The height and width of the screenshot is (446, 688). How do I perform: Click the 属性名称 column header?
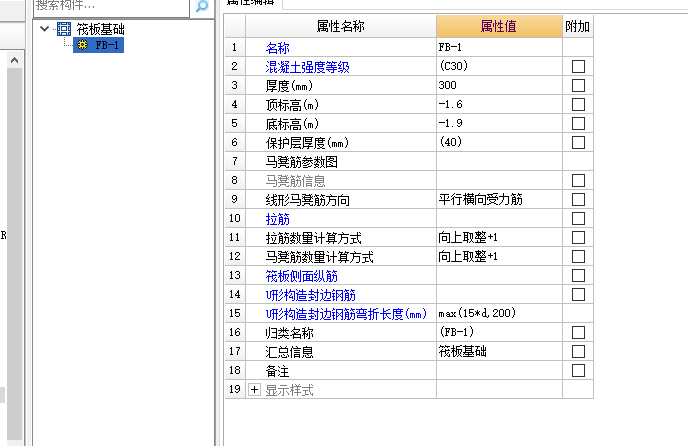(x=341, y=26)
